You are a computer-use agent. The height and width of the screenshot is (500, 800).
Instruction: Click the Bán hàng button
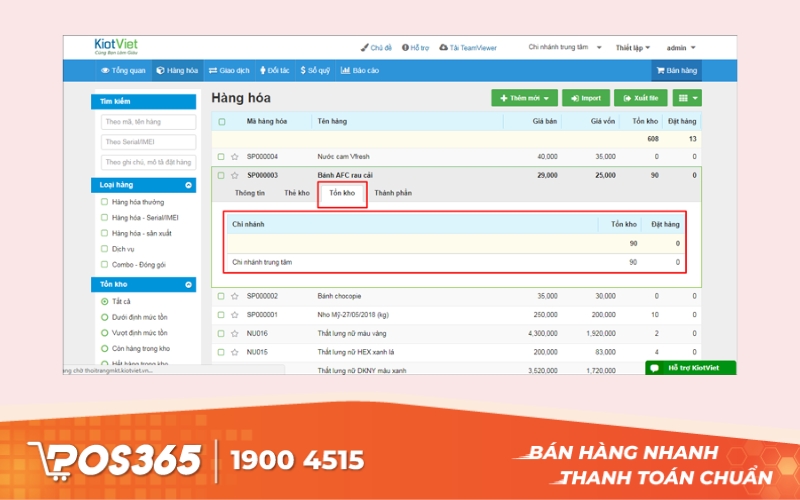[x=677, y=70]
